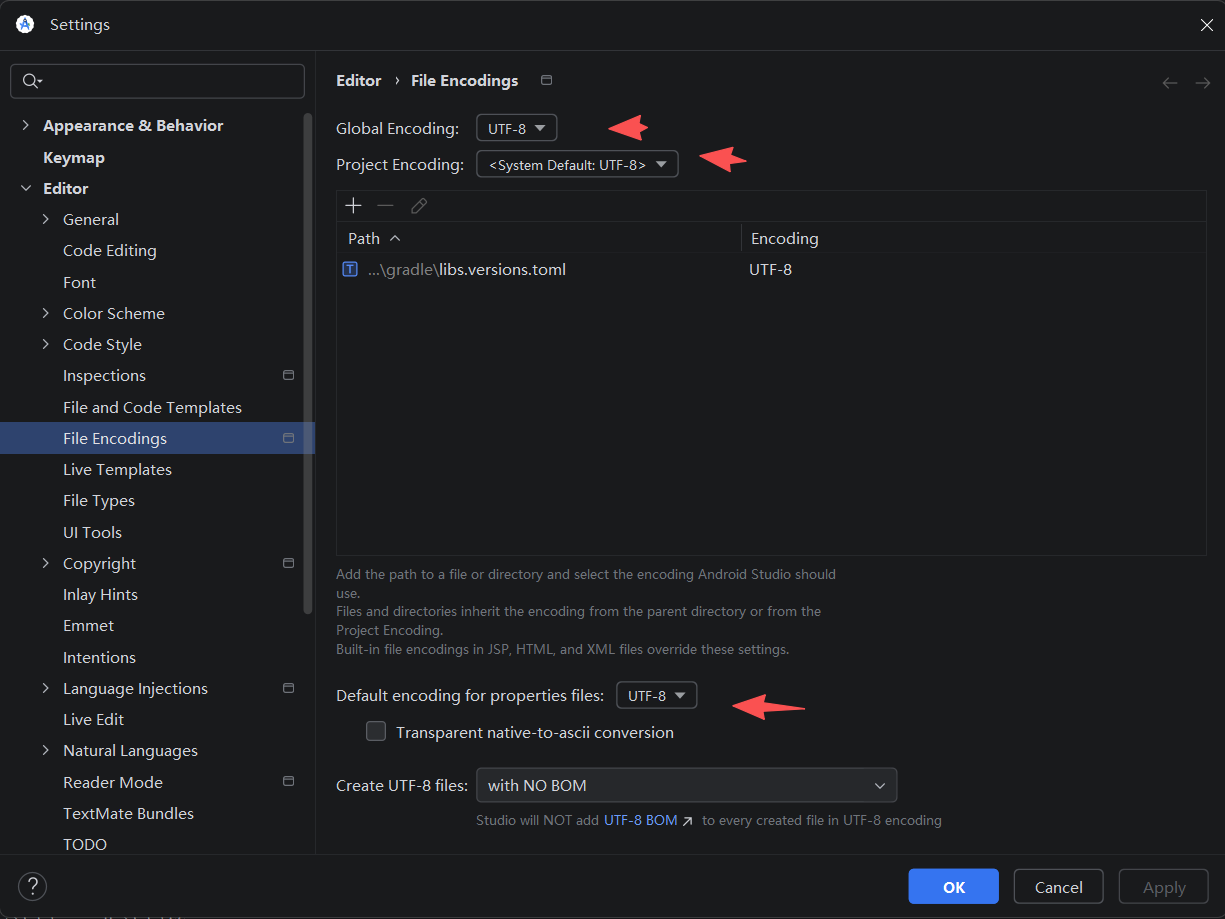Image resolution: width=1225 pixels, height=919 pixels.
Task: Expand the Natural Languages node
Action: 45,750
